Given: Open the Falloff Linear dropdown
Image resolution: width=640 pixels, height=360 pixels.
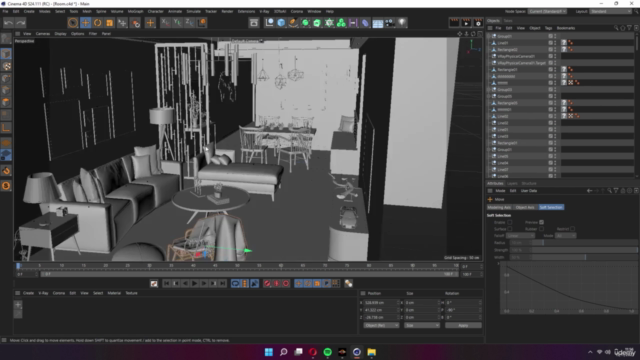Looking at the screenshot, I should click(x=520, y=236).
